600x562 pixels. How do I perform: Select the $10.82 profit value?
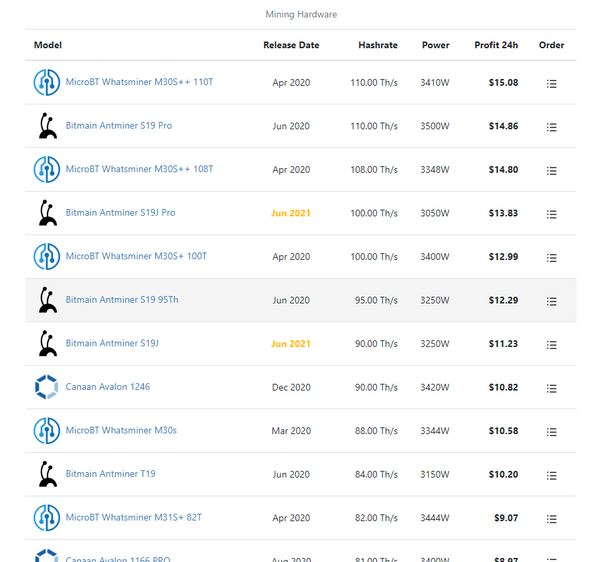(x=503, y=388)
